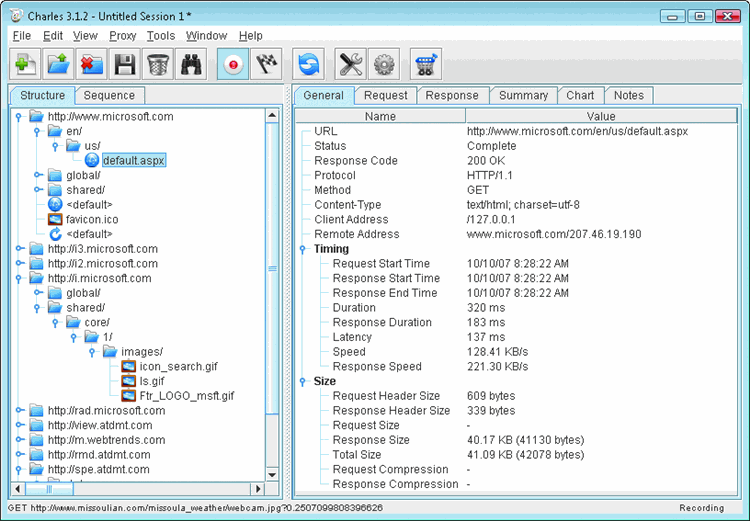Click the refresh-arrow icon beside the second <default> entry
The width and height of the screenshot is (750, 521).
click(55, 234)
